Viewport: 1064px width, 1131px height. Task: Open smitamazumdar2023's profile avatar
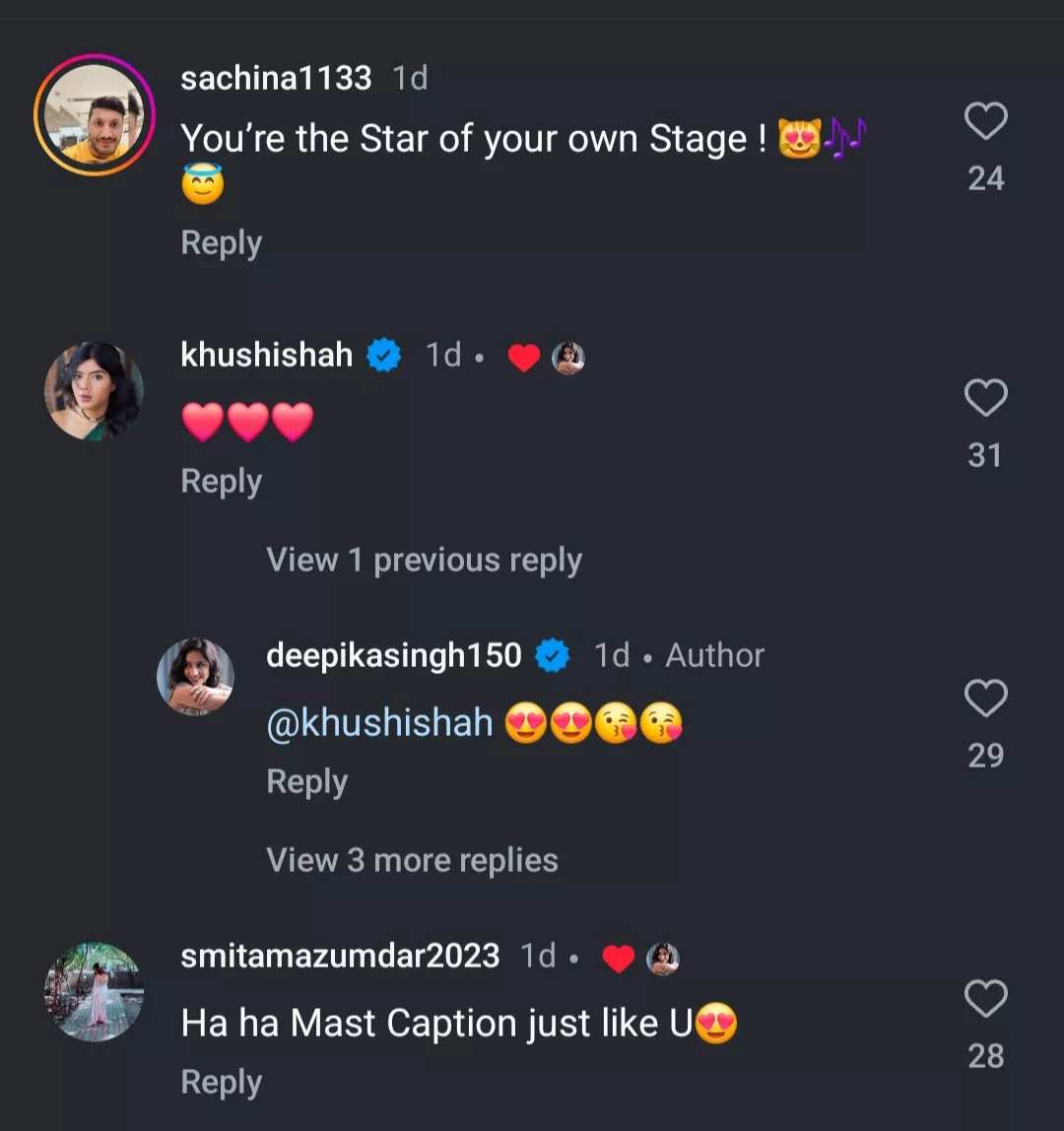click(x=95, y=991)
